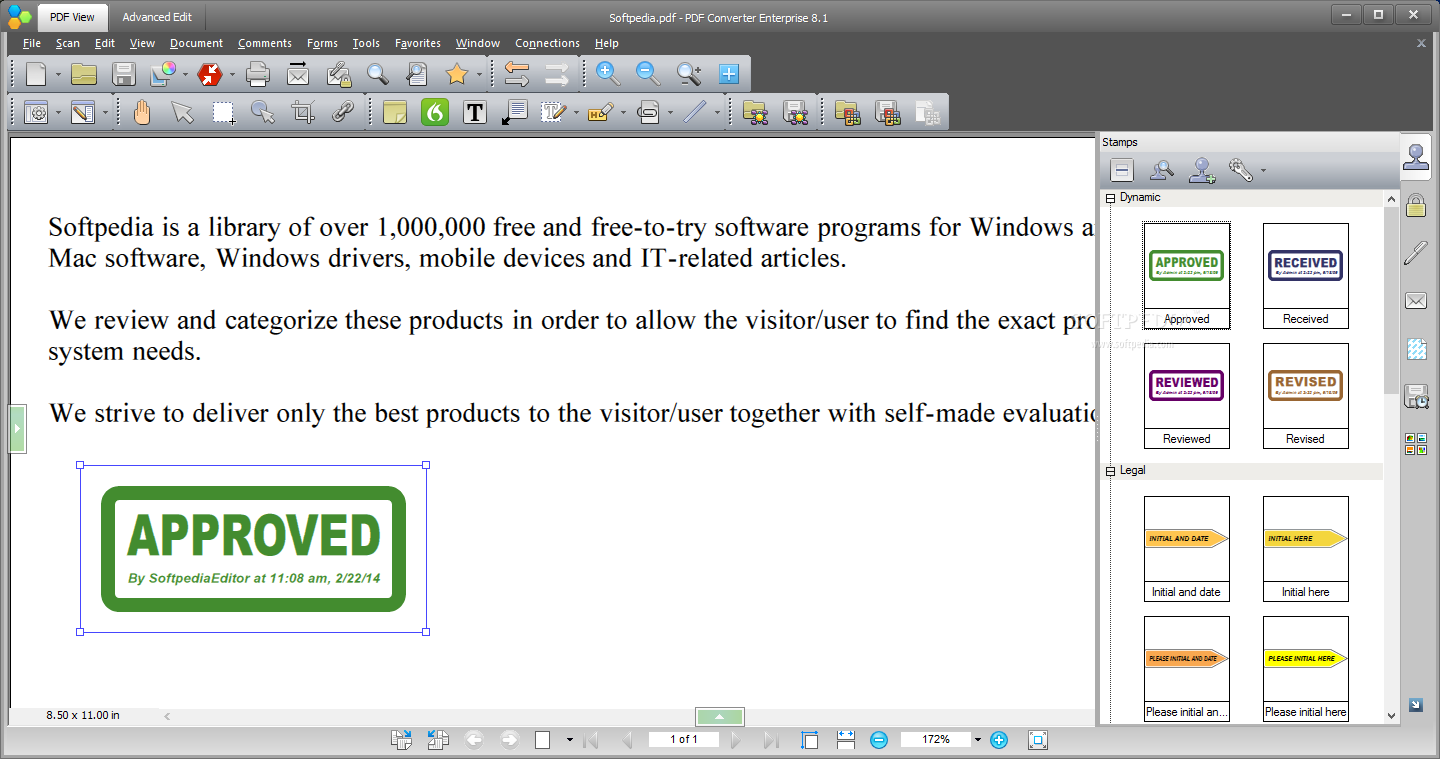Open the Forms menu
The image size is (1440, 759).
322,43
